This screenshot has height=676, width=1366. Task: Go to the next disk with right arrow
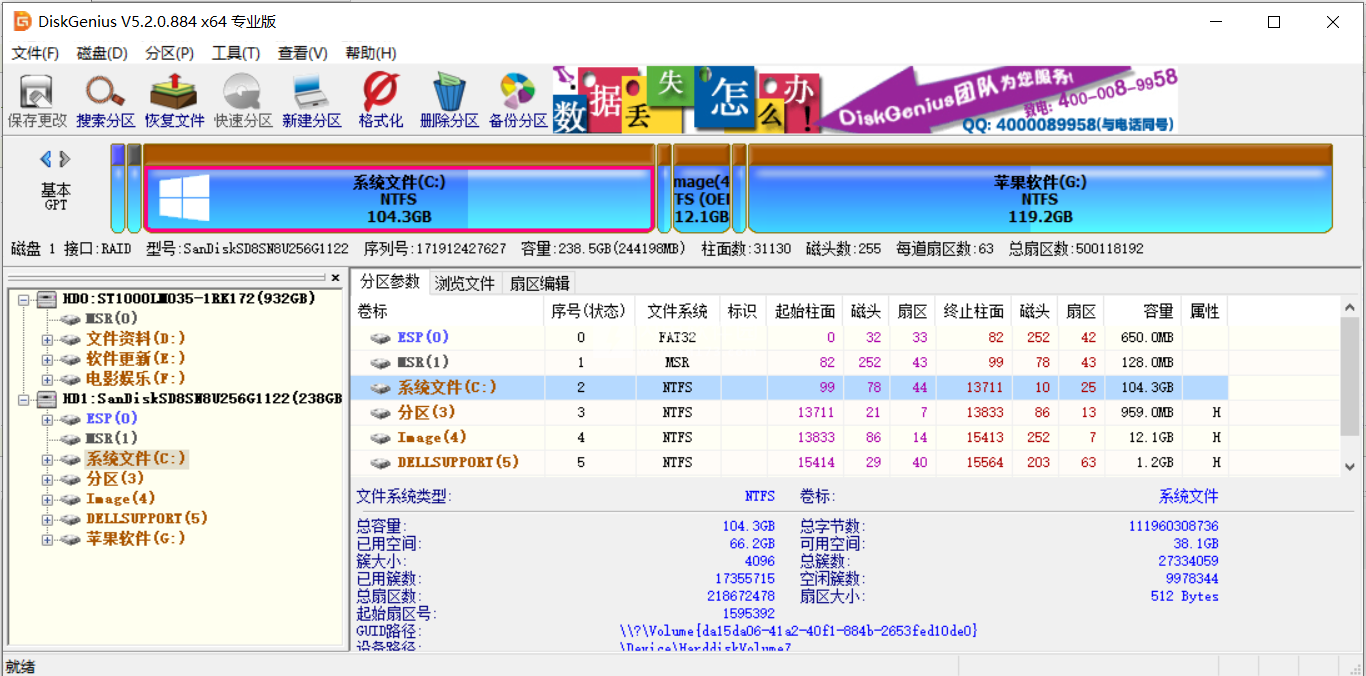tap(65, 159)
